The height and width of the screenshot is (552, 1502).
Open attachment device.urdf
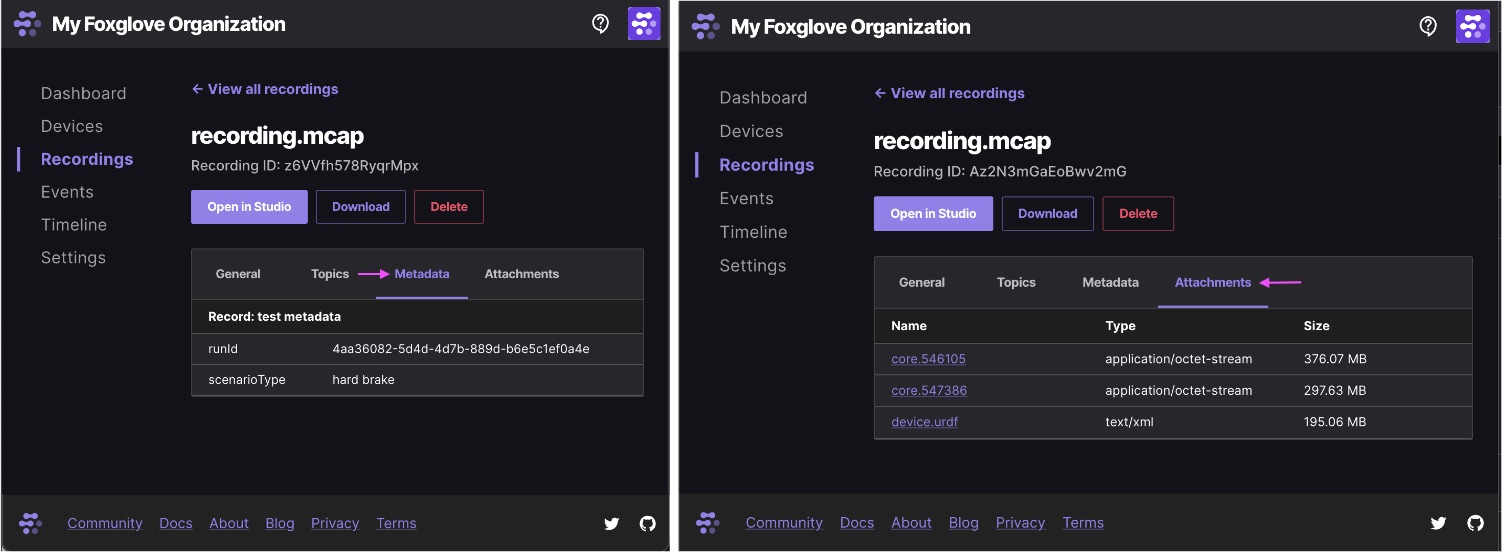click(924, 422)
